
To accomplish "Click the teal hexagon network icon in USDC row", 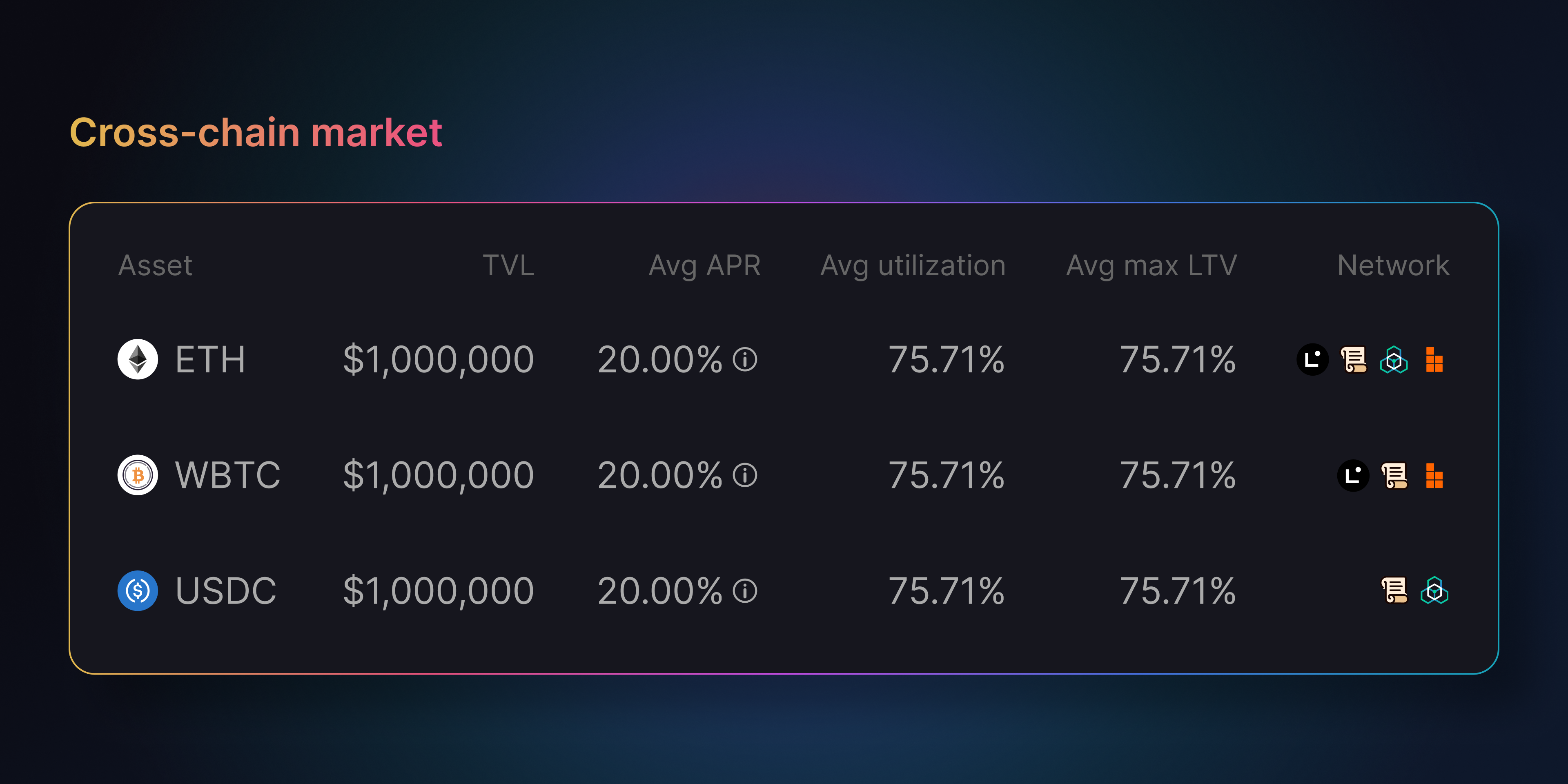I will pos(1434,590).
